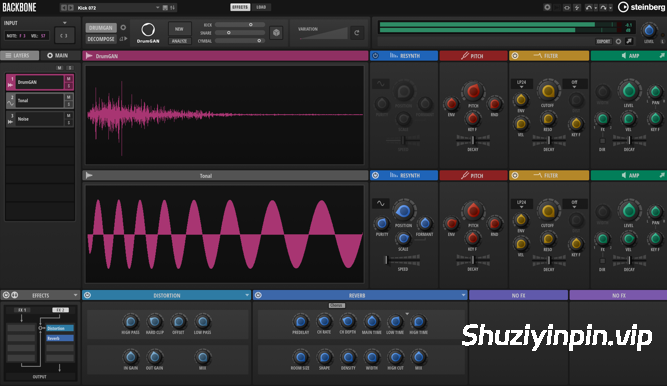Click the lightning bolt icon

(577, 8)
